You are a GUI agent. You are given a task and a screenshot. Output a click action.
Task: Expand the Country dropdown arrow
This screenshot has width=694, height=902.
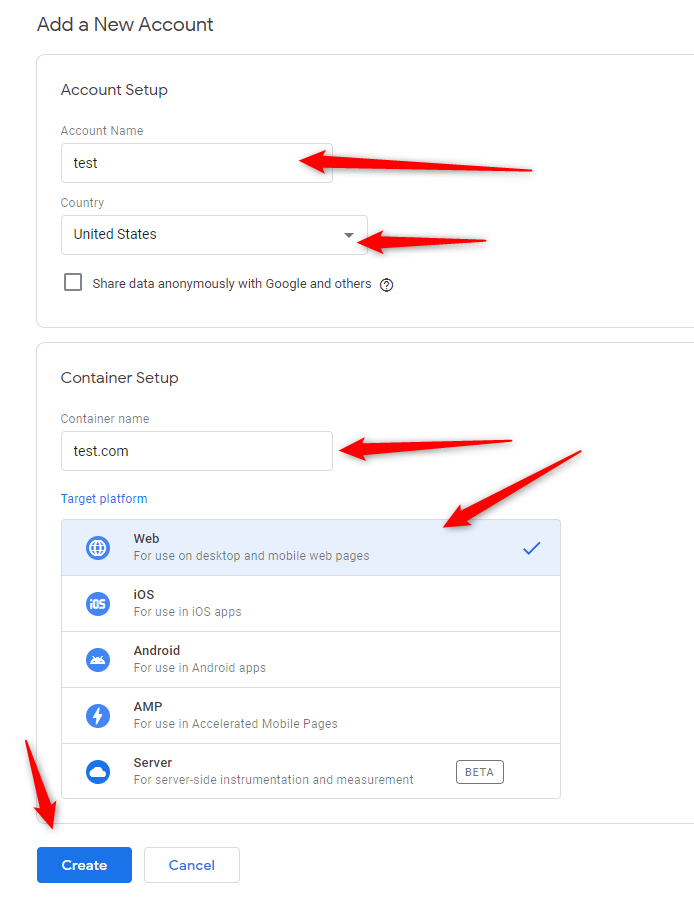point(349,235)
